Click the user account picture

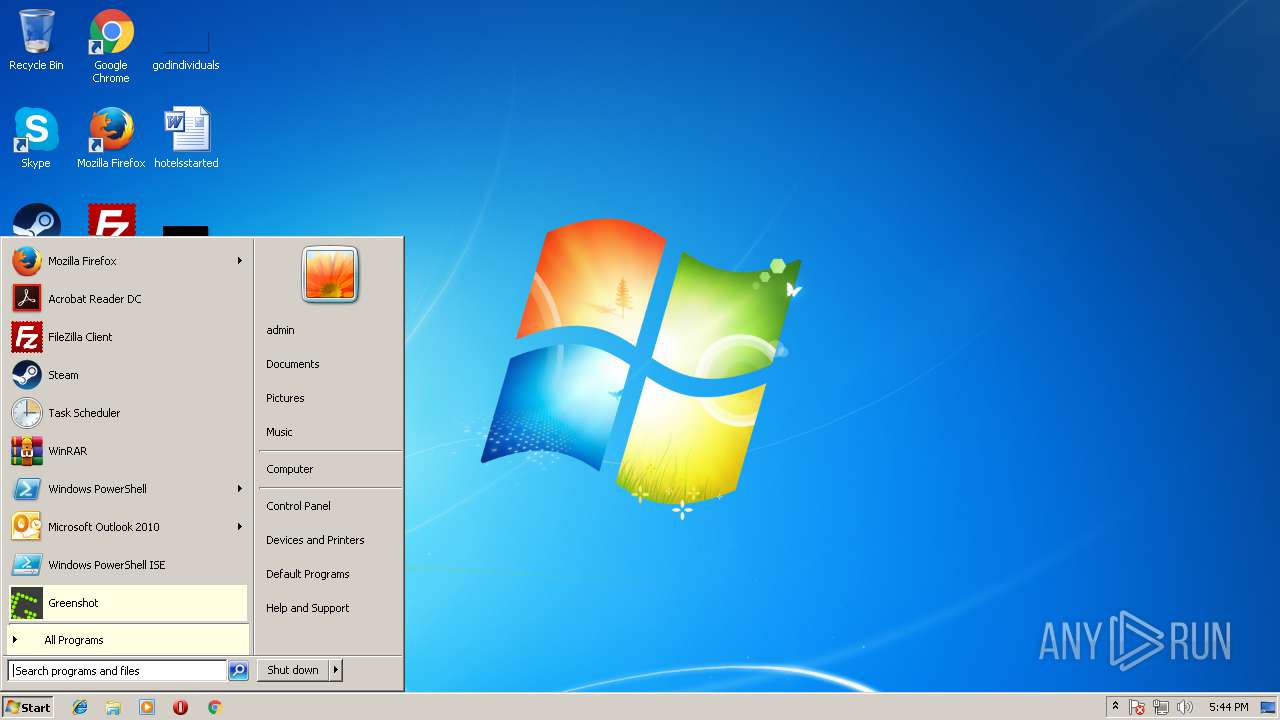tap(330, 274)
